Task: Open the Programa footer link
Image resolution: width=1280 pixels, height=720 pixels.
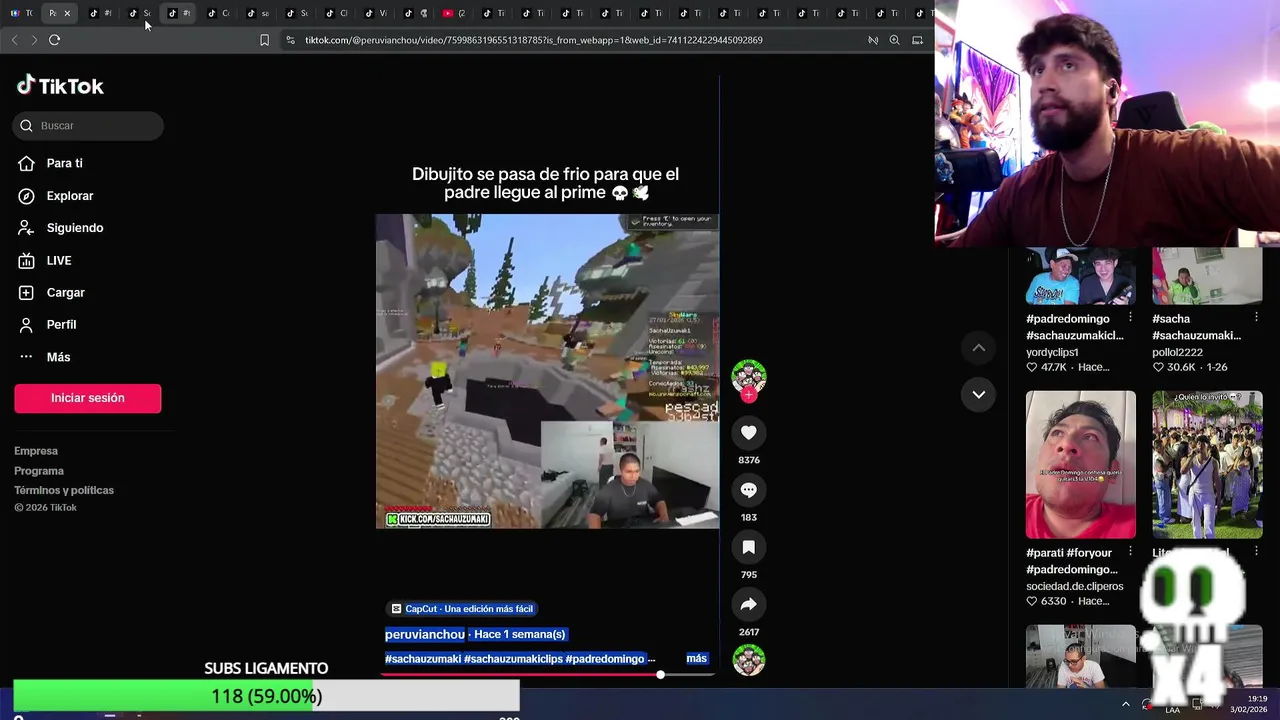Action: pyautogui.click(x=39, y=471)
